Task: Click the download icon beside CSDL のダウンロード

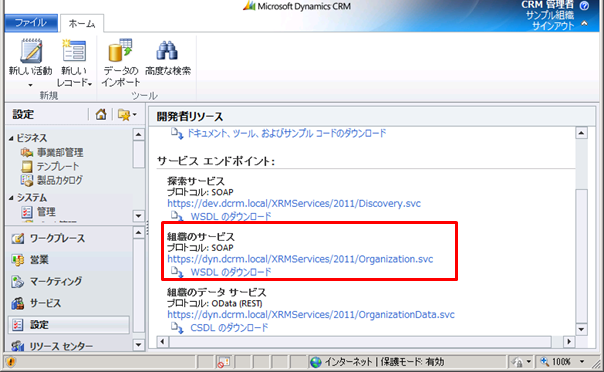Action: pyautogui.click(x=177, y=327)
